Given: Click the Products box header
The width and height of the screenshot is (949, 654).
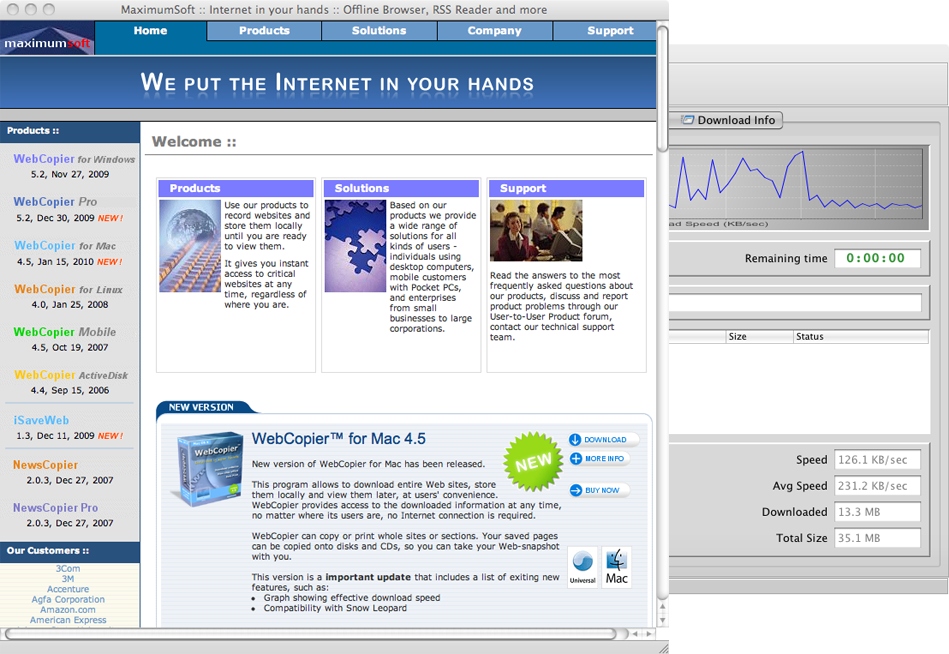Looking at the screenshot, I should pyautogui.click(x=236, y=188).
